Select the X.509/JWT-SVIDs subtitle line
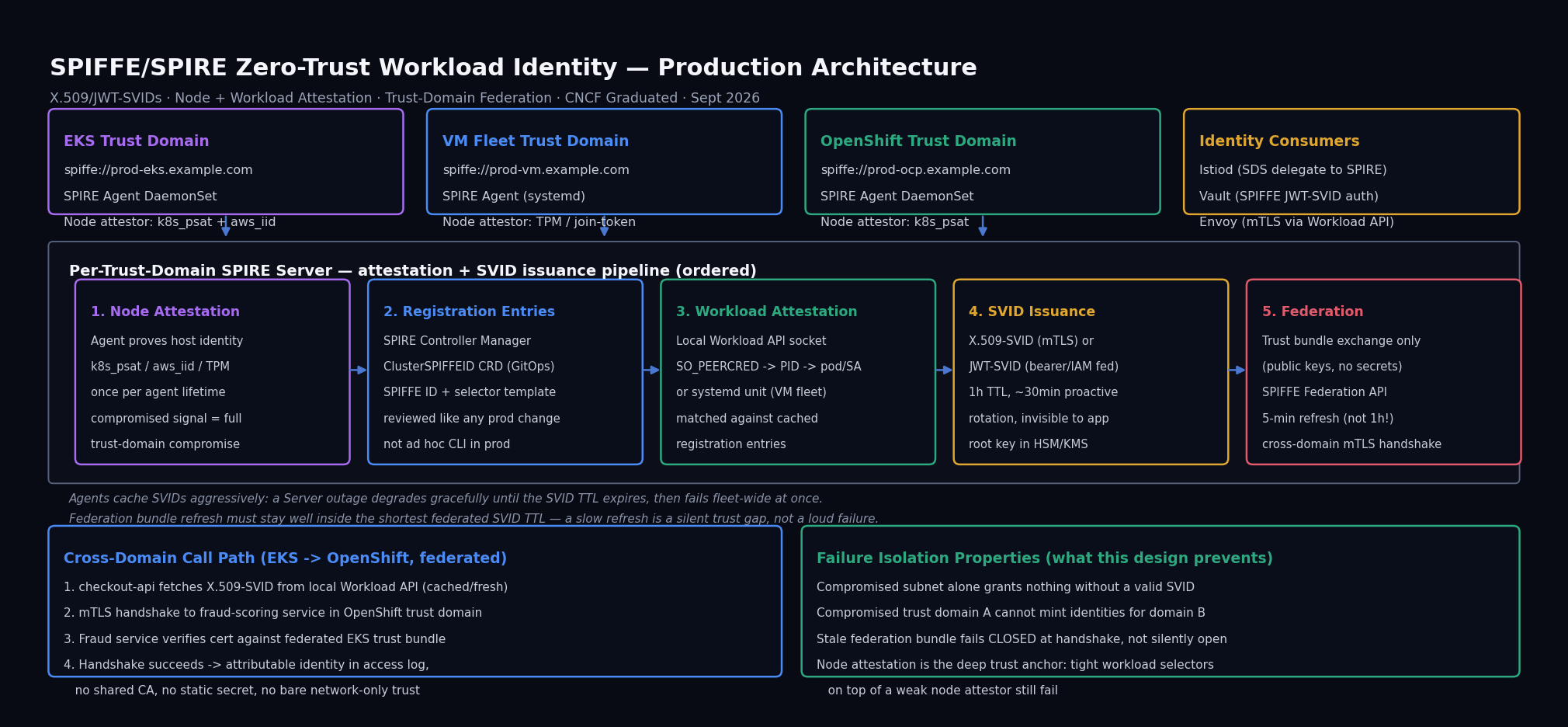Screen dimensions: 1568x727 404,98
